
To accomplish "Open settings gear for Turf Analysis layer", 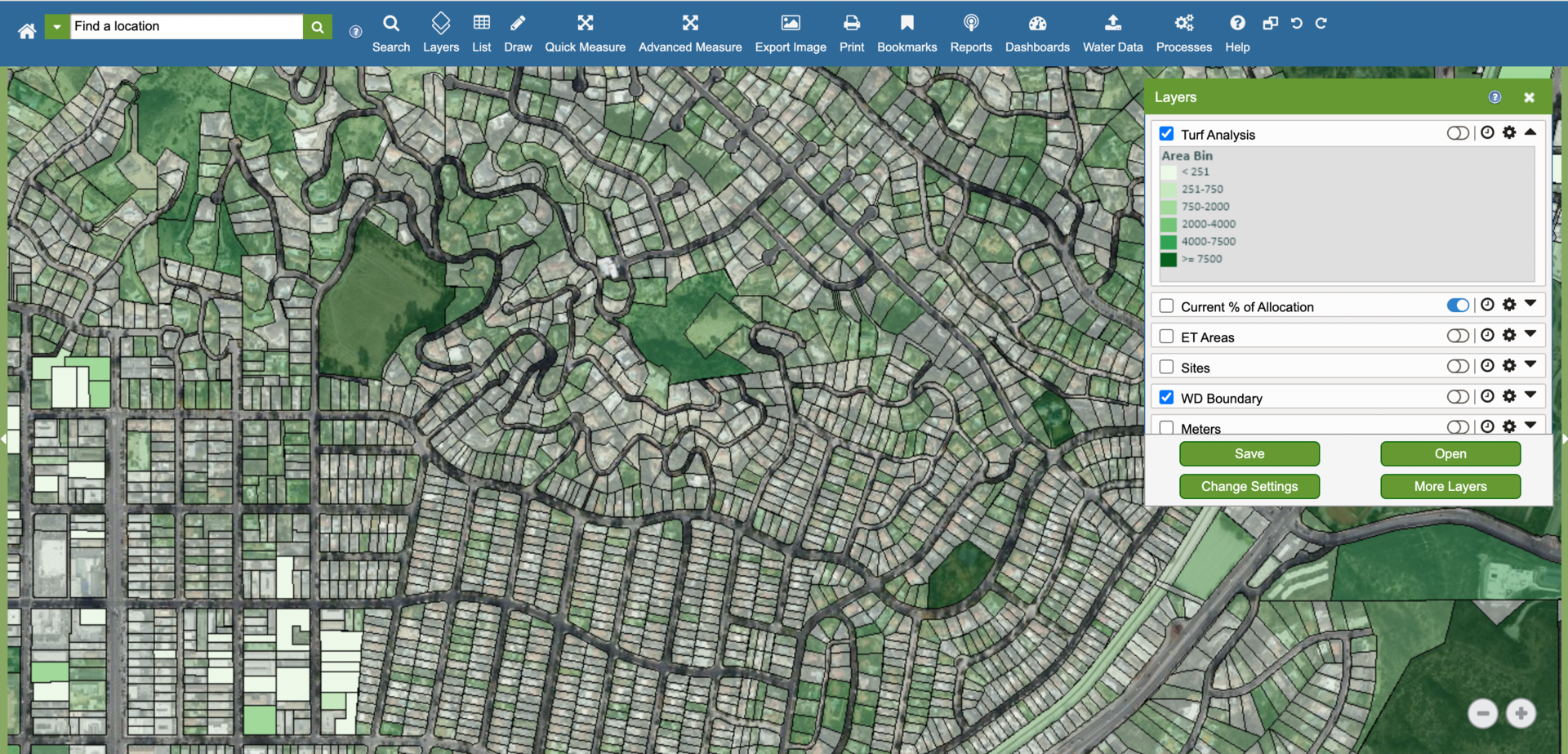I will (x=1509, y=132).
